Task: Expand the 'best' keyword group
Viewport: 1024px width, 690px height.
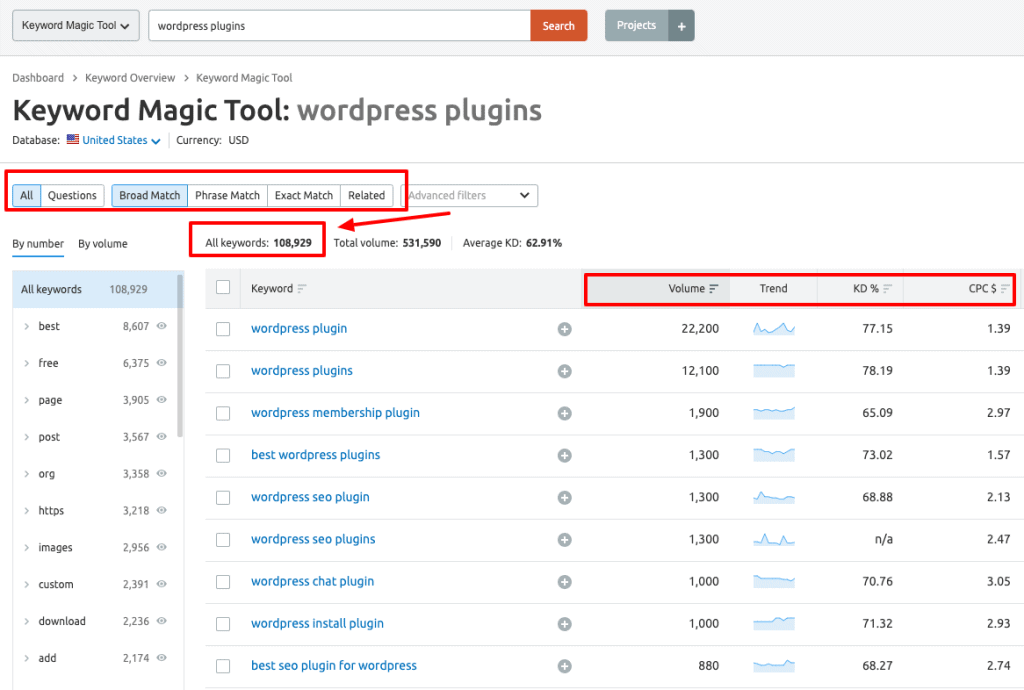Action: [x=26, y=326]
